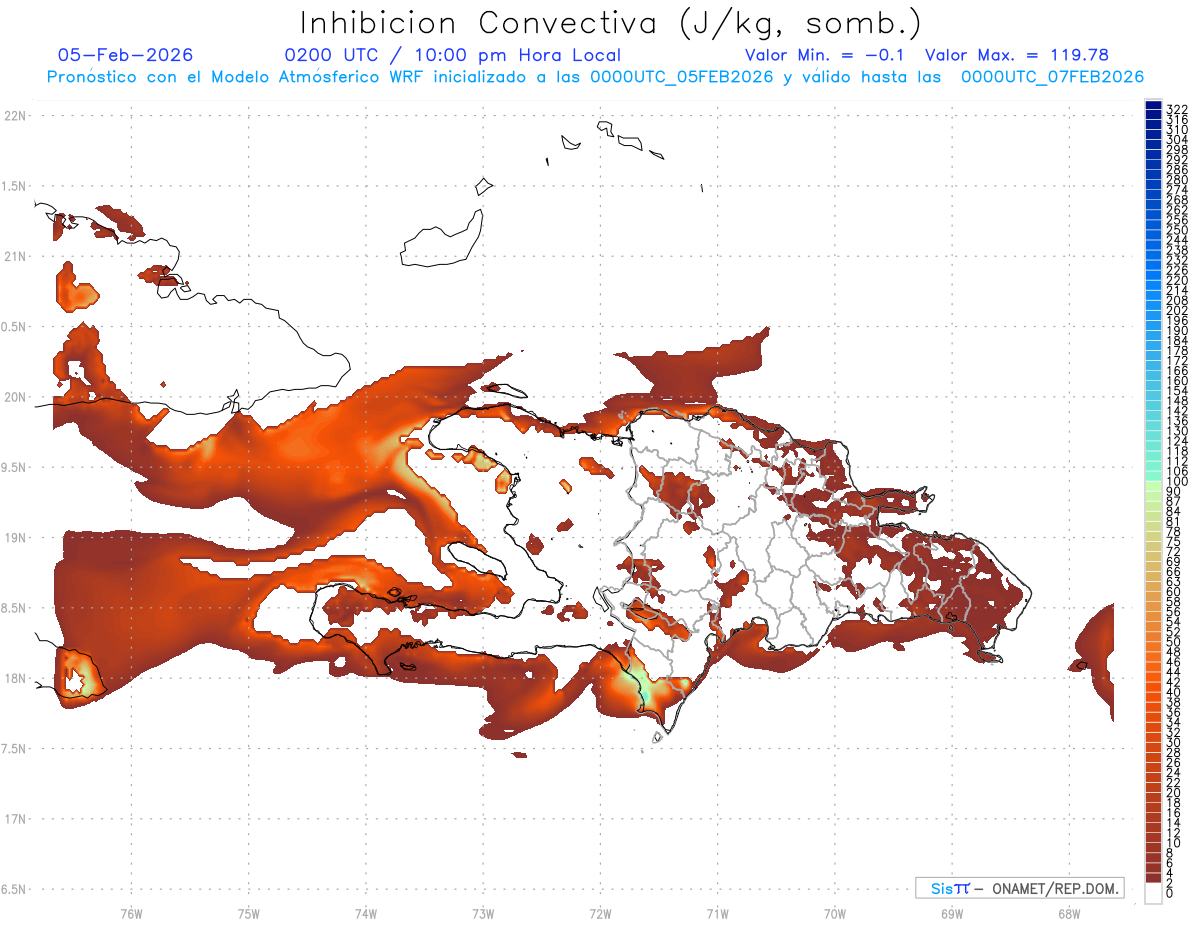
Task: Click the 100 value label on color scale
Action: point(1176,482)
